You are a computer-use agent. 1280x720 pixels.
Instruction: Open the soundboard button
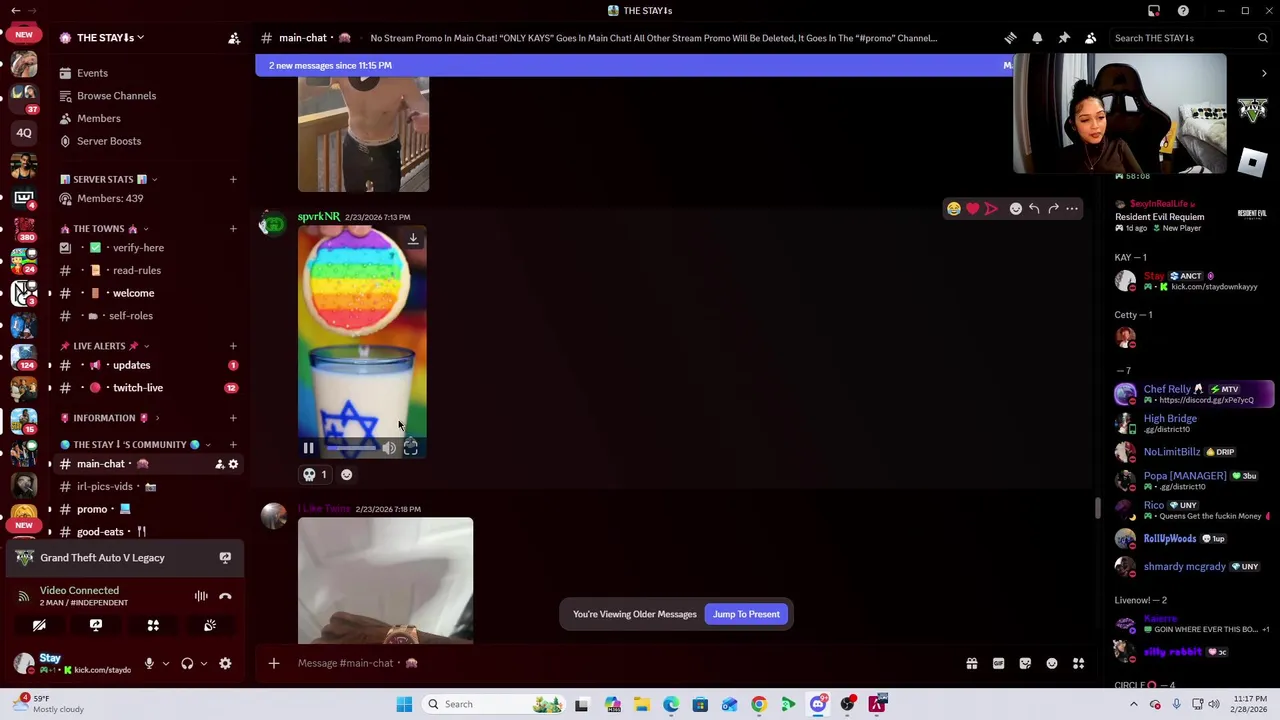coord(210,626)
